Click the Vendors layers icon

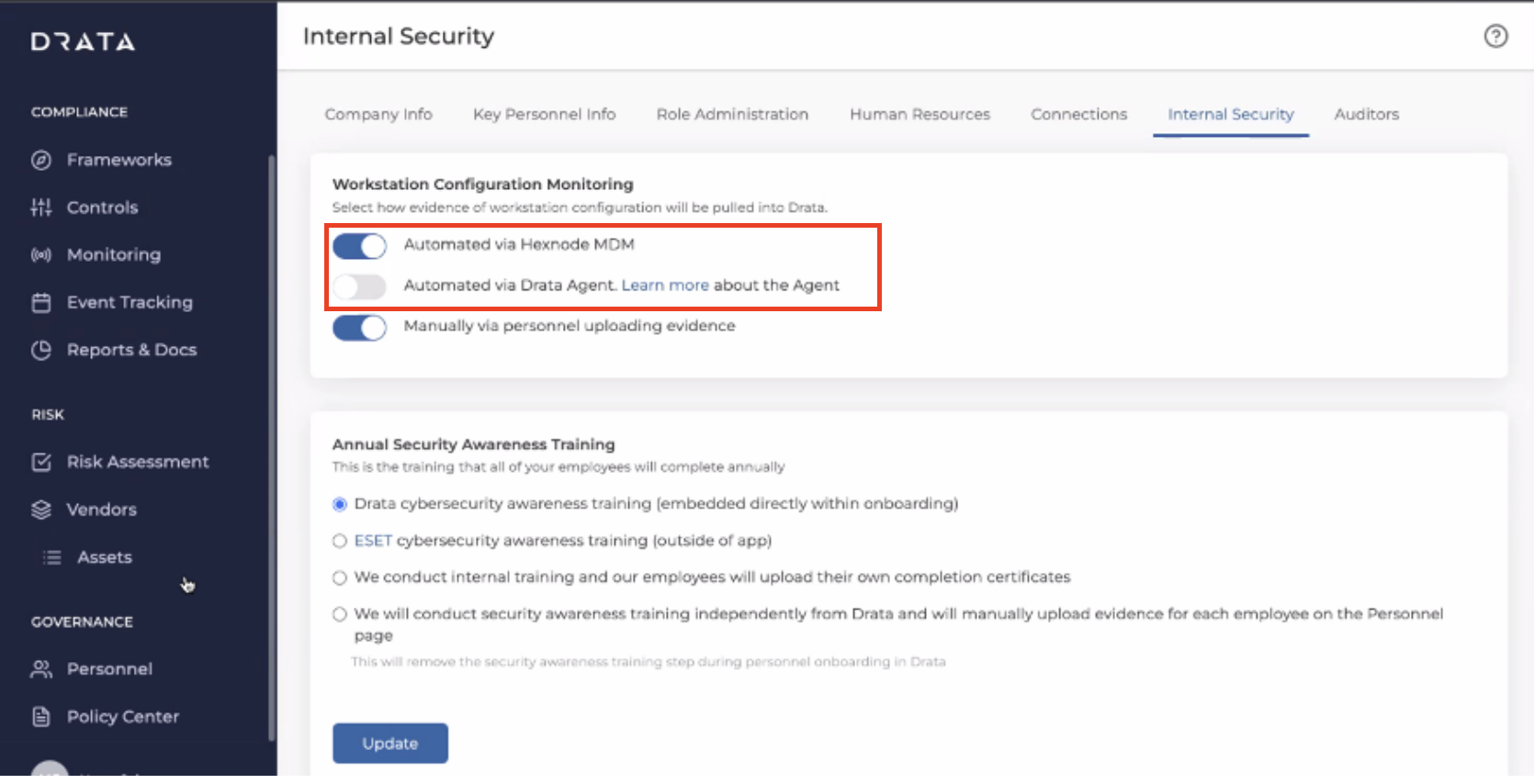[41, 510]
